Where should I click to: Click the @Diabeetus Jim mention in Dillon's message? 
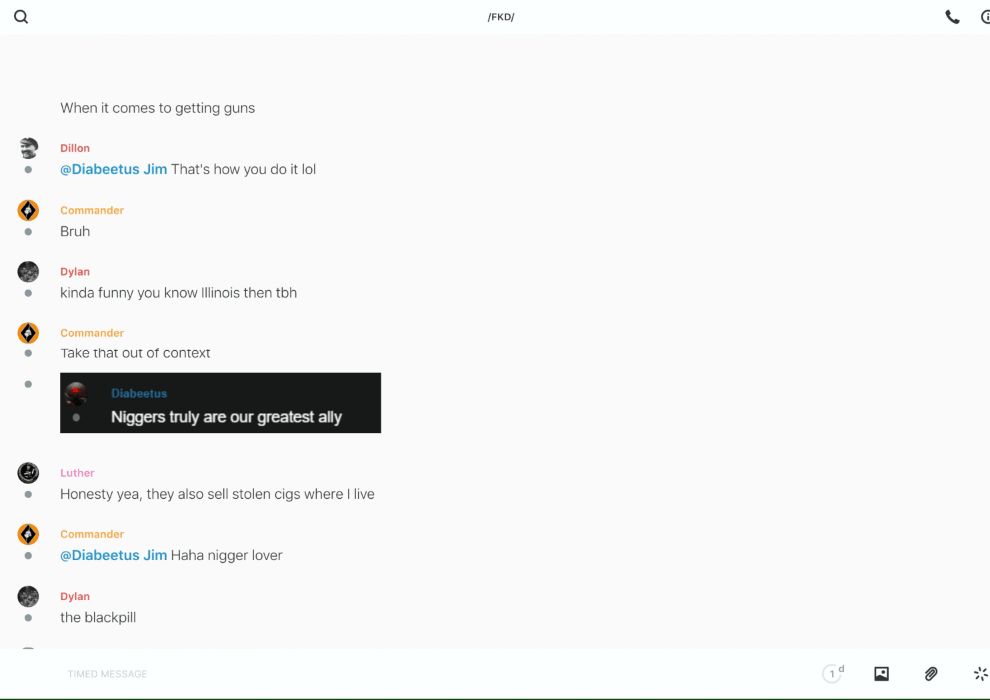113,170
